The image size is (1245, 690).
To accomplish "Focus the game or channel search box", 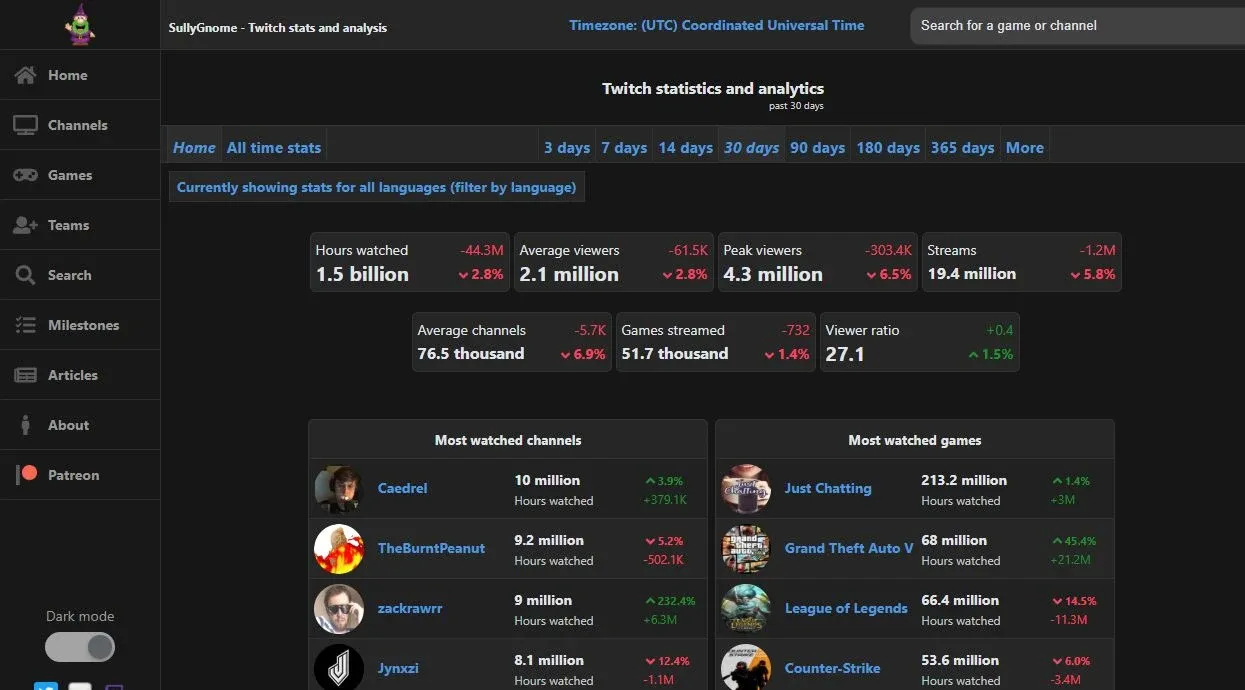I will coord(1078,26).
